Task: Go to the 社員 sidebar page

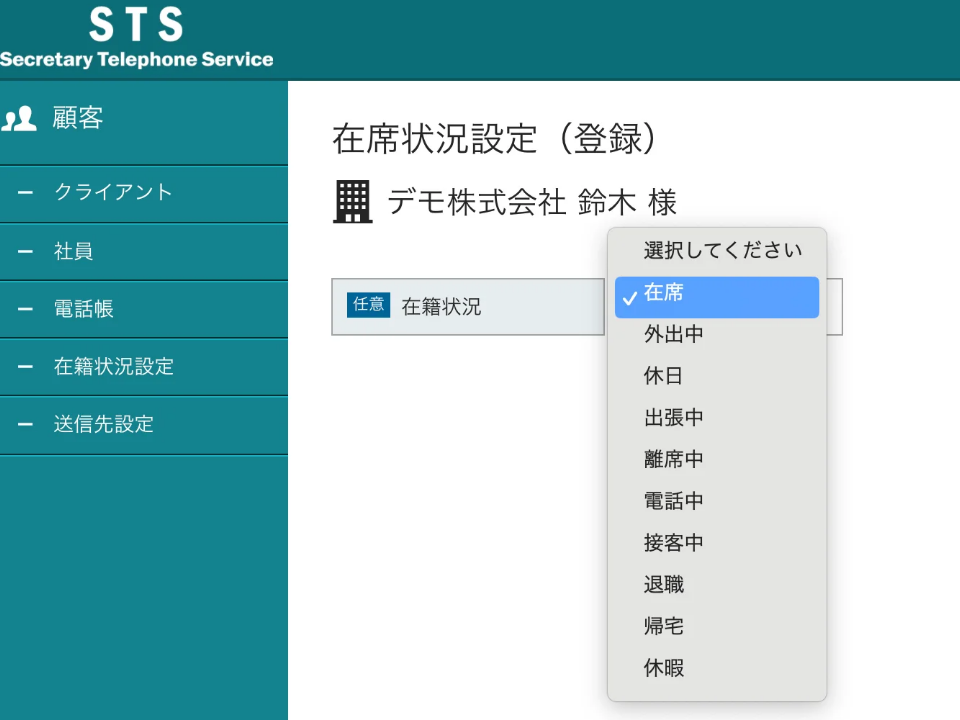Action: click(74, 251)
